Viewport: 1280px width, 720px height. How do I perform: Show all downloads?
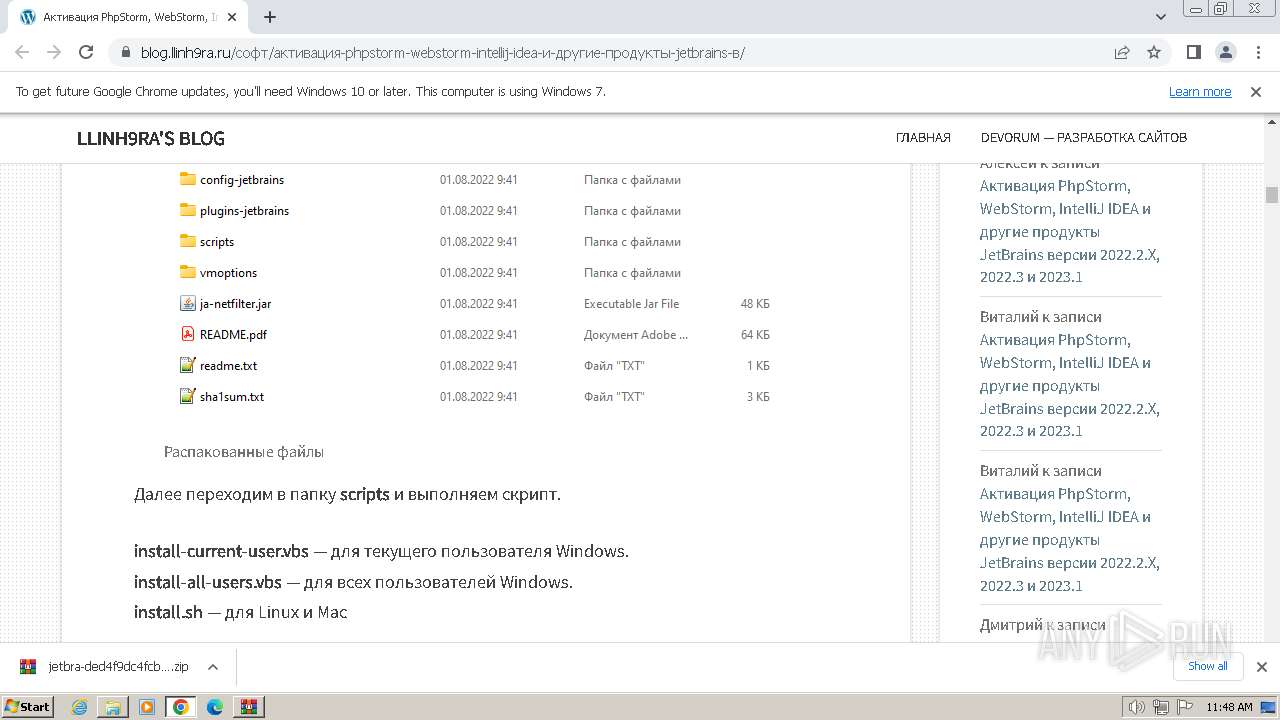click(x=1207, y=666)
